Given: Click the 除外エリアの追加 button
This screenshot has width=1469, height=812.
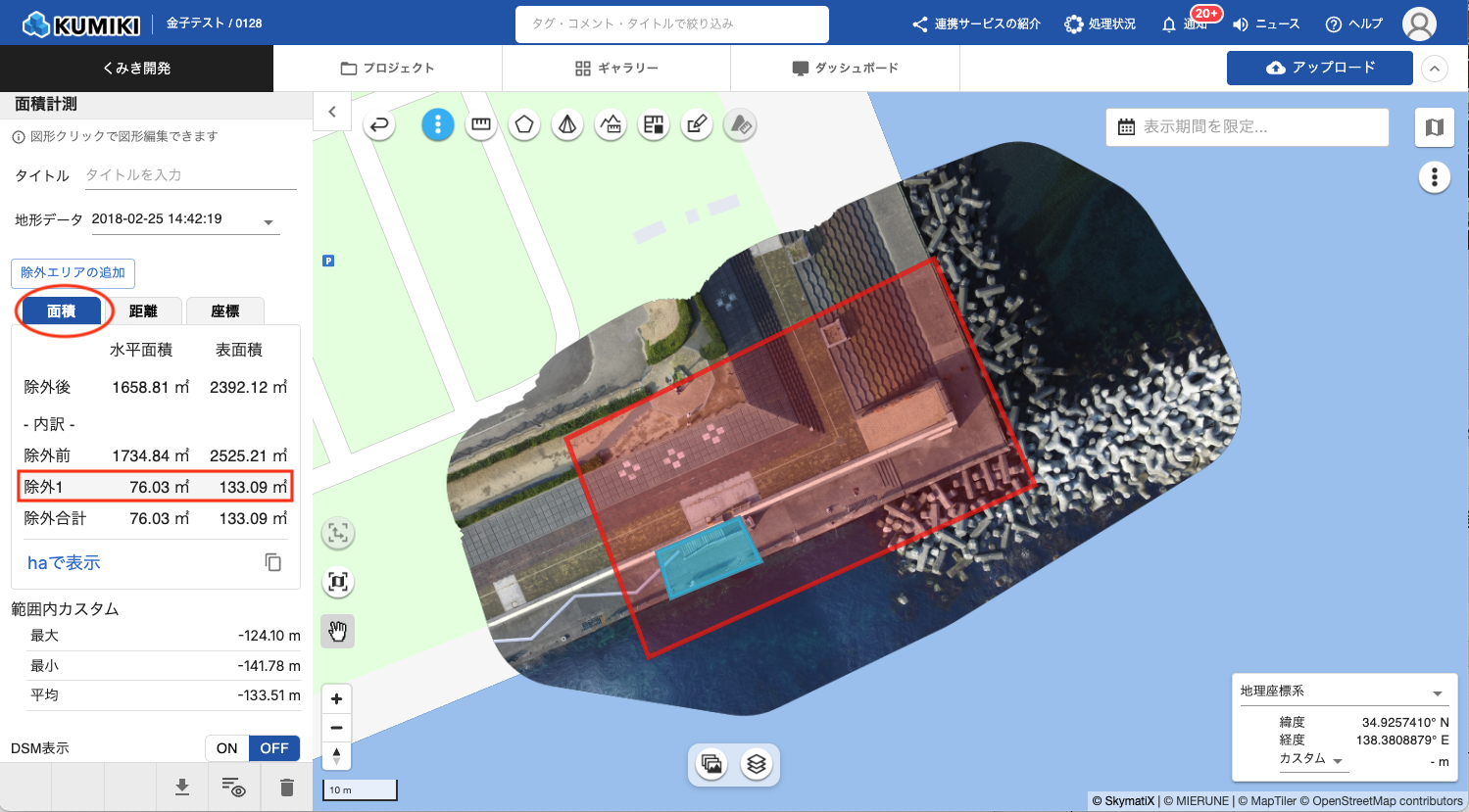Looking at the screenshot, I should (73, 273).
